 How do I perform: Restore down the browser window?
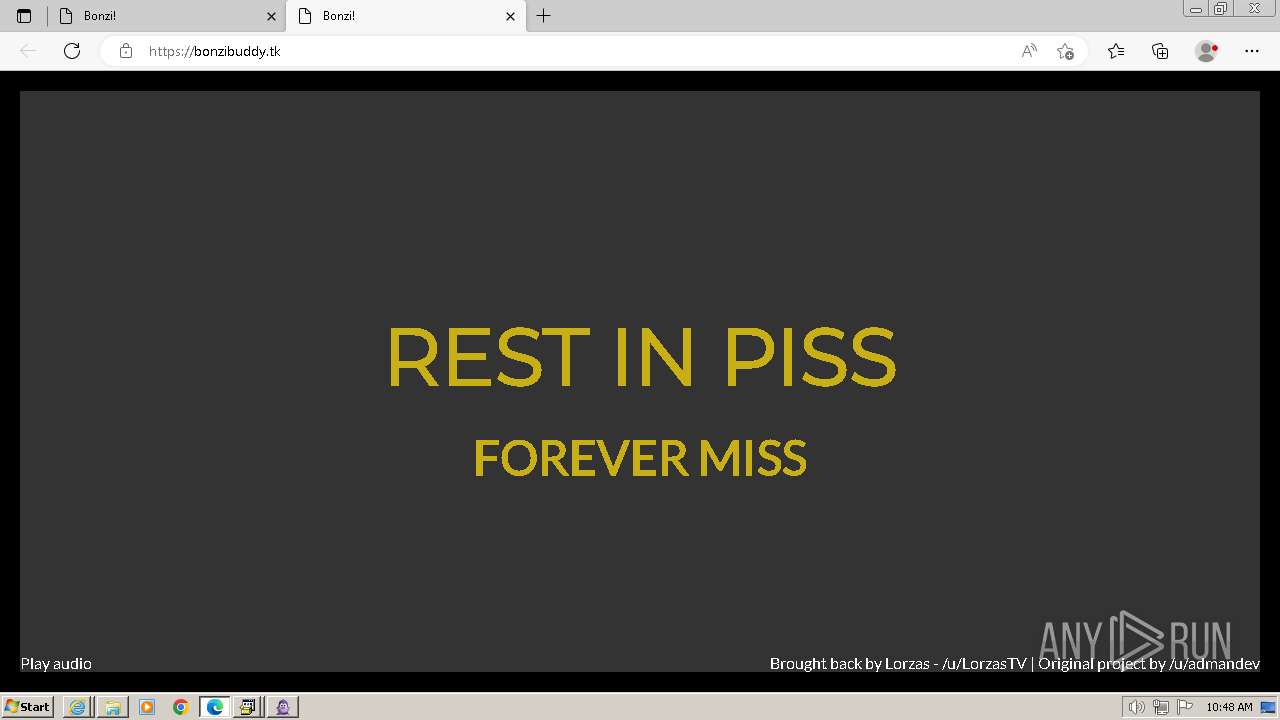pos(1221,9)
